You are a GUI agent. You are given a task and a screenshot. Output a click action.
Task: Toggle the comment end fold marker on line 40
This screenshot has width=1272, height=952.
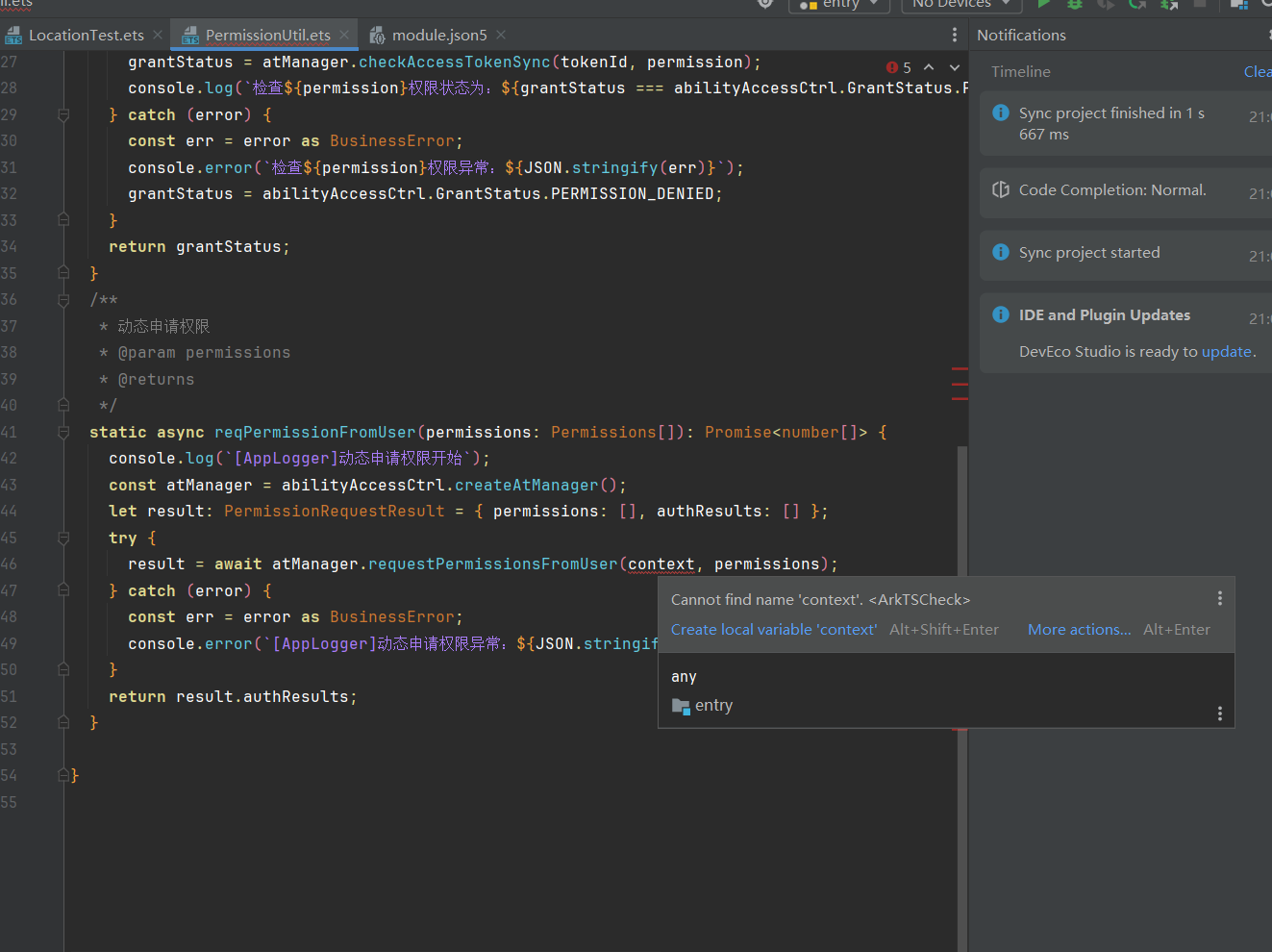[x=63, y=406]
